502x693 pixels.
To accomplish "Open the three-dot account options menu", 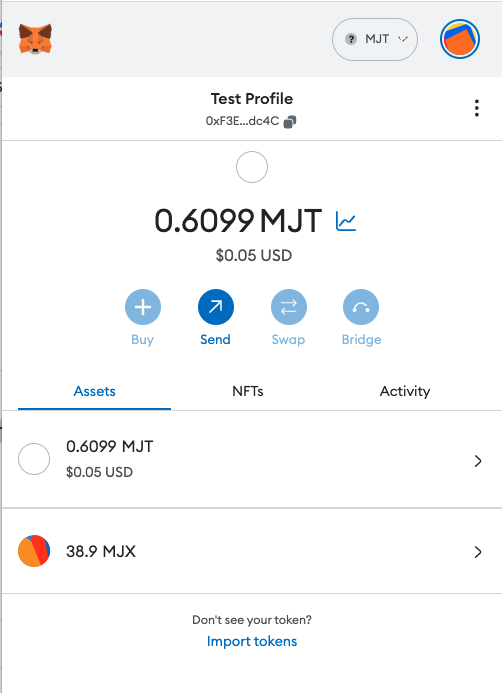I will click(476, 108).
